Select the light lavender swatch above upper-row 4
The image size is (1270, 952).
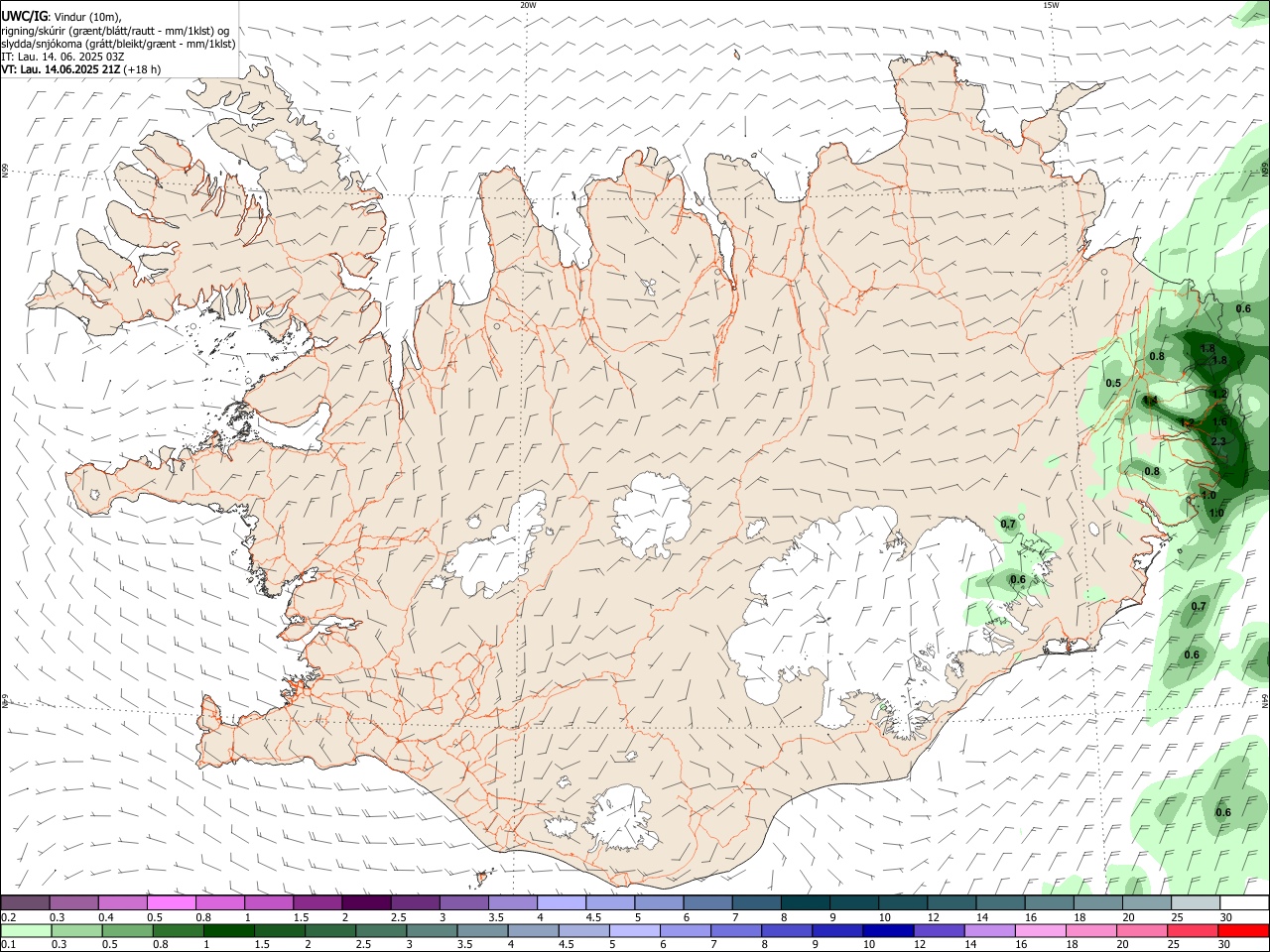coord(562,902)
